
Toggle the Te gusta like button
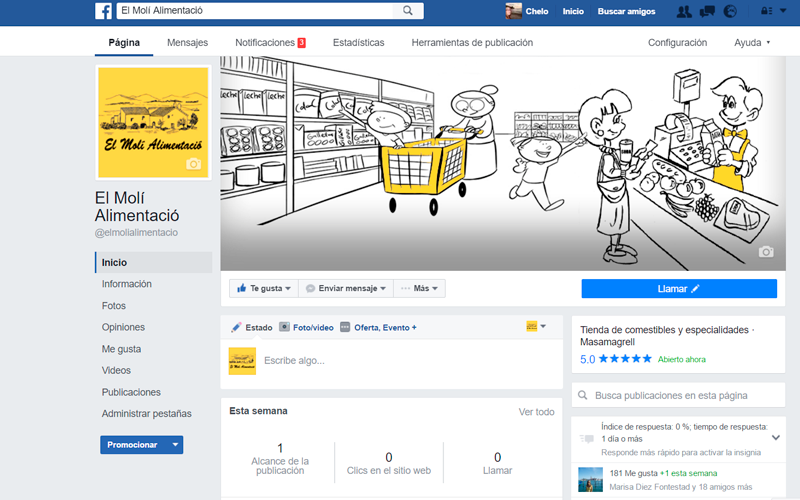[x=263, y=288]
